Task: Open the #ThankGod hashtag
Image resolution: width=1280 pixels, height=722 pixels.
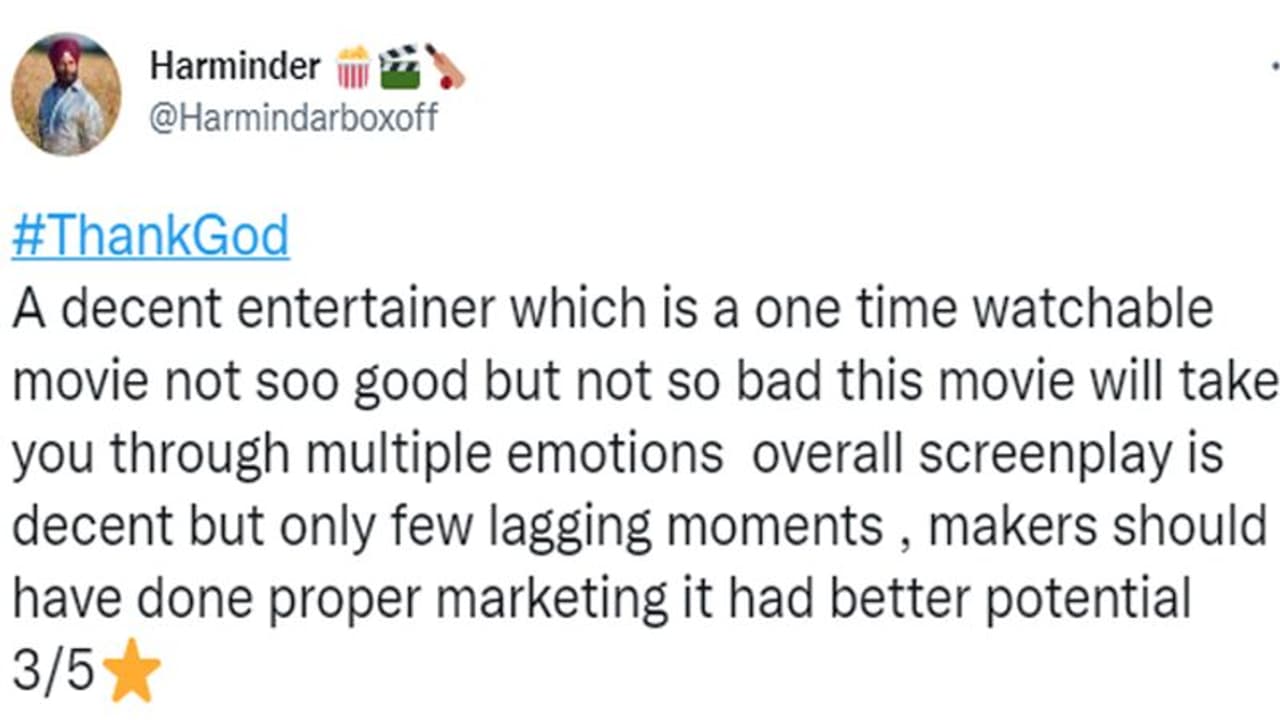Action: tap(151, 237)
